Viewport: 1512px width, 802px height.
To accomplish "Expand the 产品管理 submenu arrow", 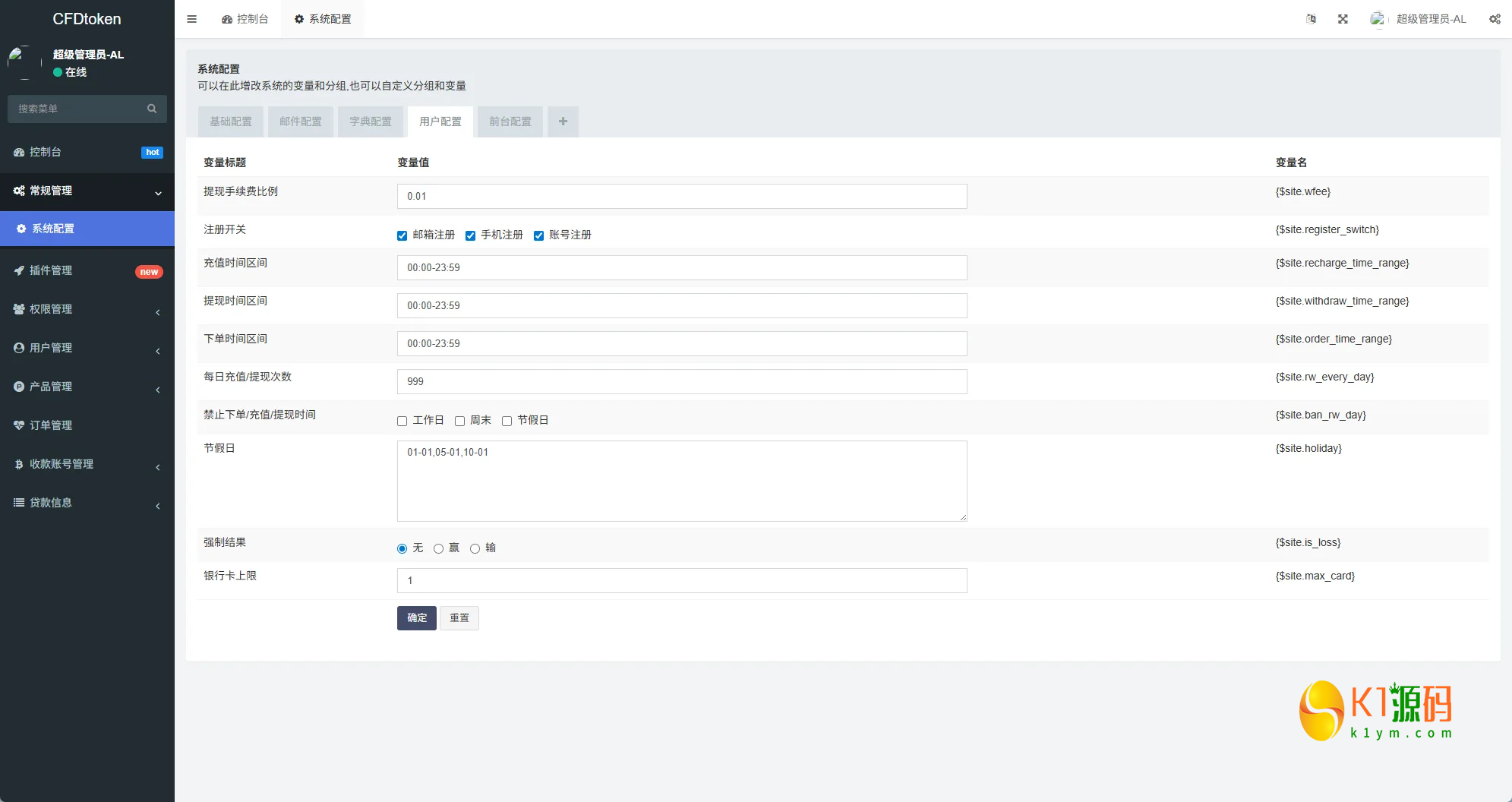I will tap(158, 390).
